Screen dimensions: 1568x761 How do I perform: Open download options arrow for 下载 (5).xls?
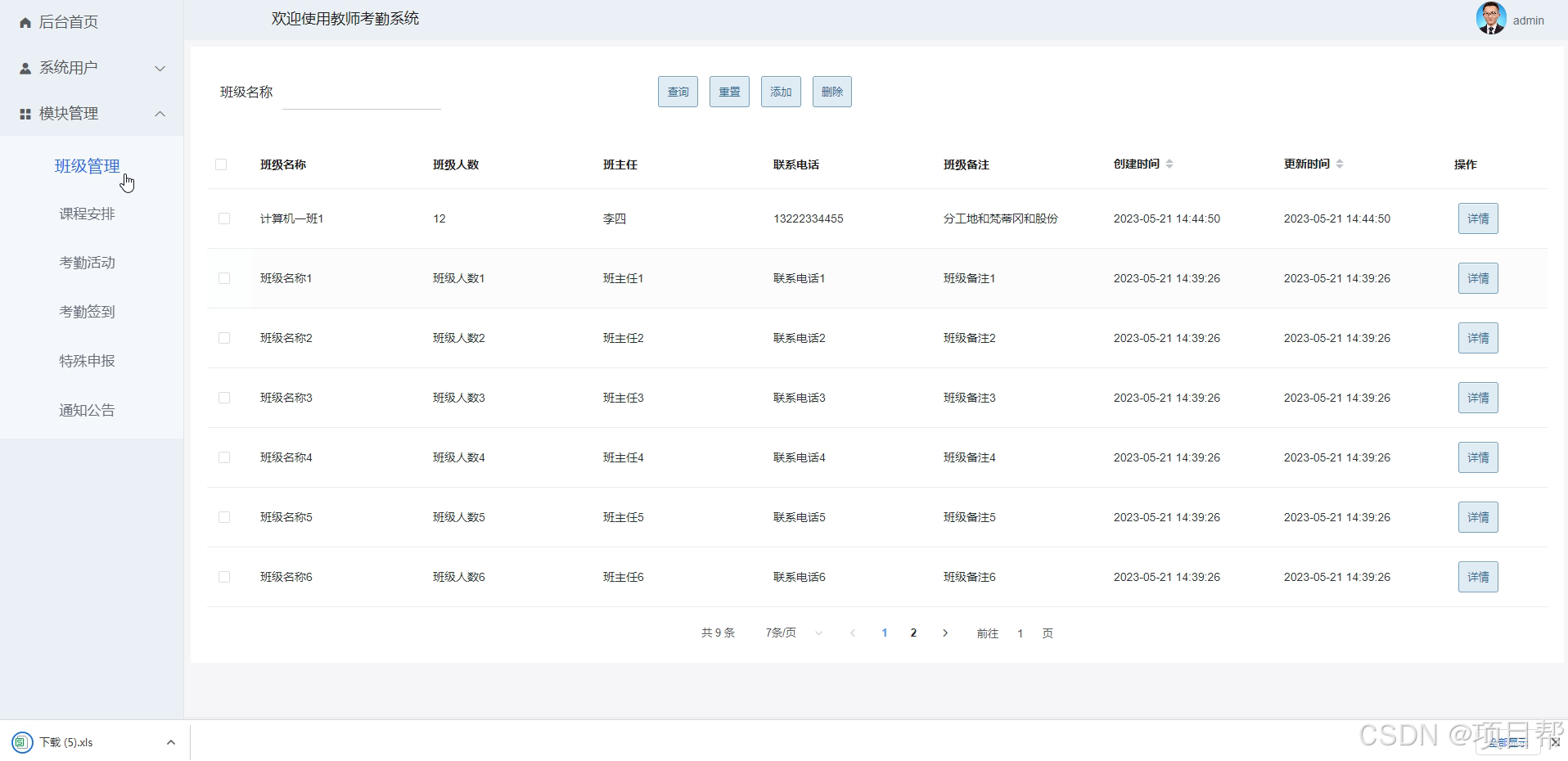pos(171,742)
